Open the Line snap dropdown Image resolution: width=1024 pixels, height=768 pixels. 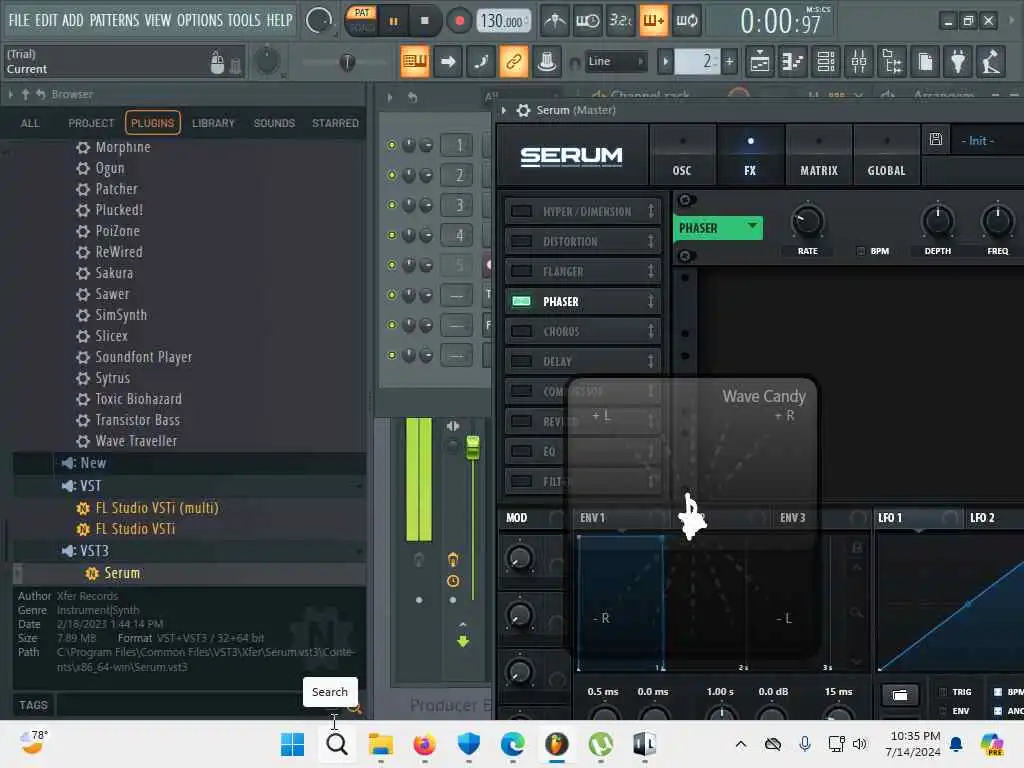[x=616, y=61]
